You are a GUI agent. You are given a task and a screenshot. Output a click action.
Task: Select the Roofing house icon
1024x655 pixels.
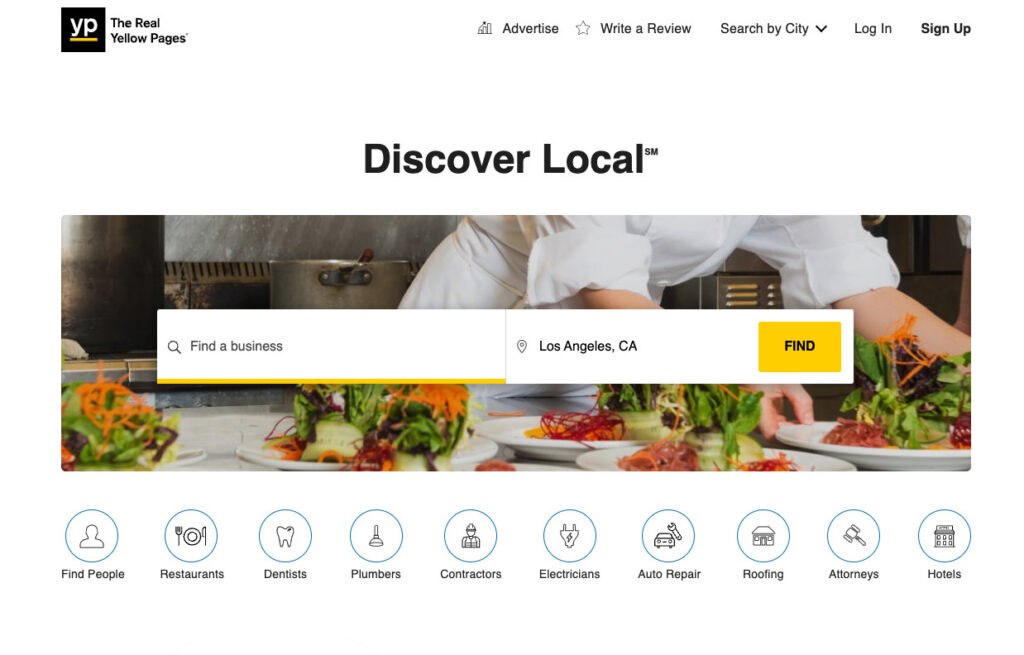click(763, 535)
